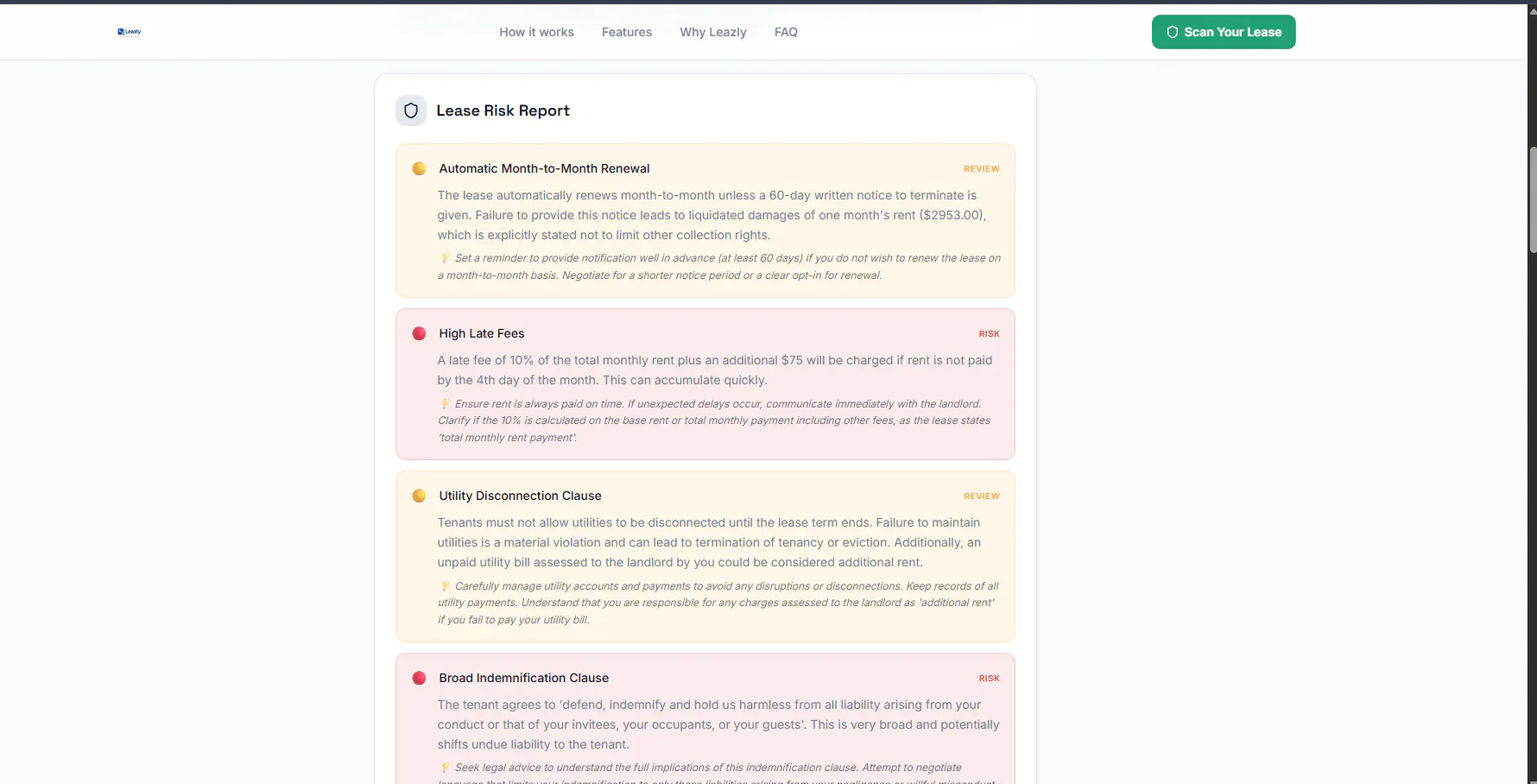Image resolution: width=1537 pixels, height=784 pixels.
Task: Click the yellow dot next to Utility Disconnection Clause
Action: coord(419,496)
